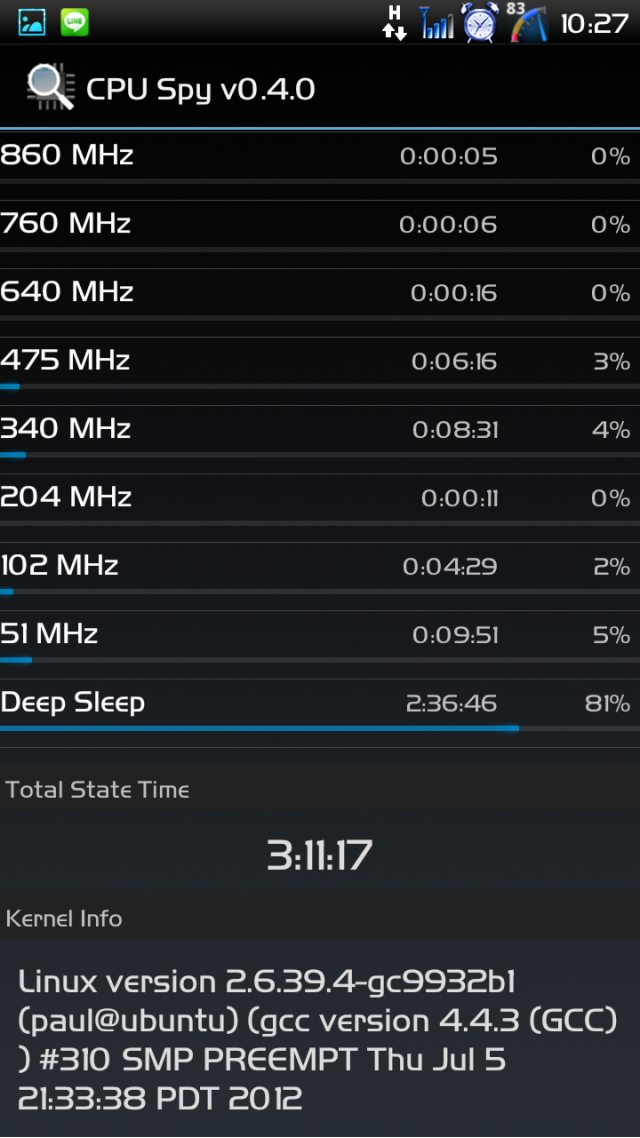Viewport: 640px width, 1138px height.
Task: Tap the Deep Sleep progress bar
Action: tap(320, 728)
